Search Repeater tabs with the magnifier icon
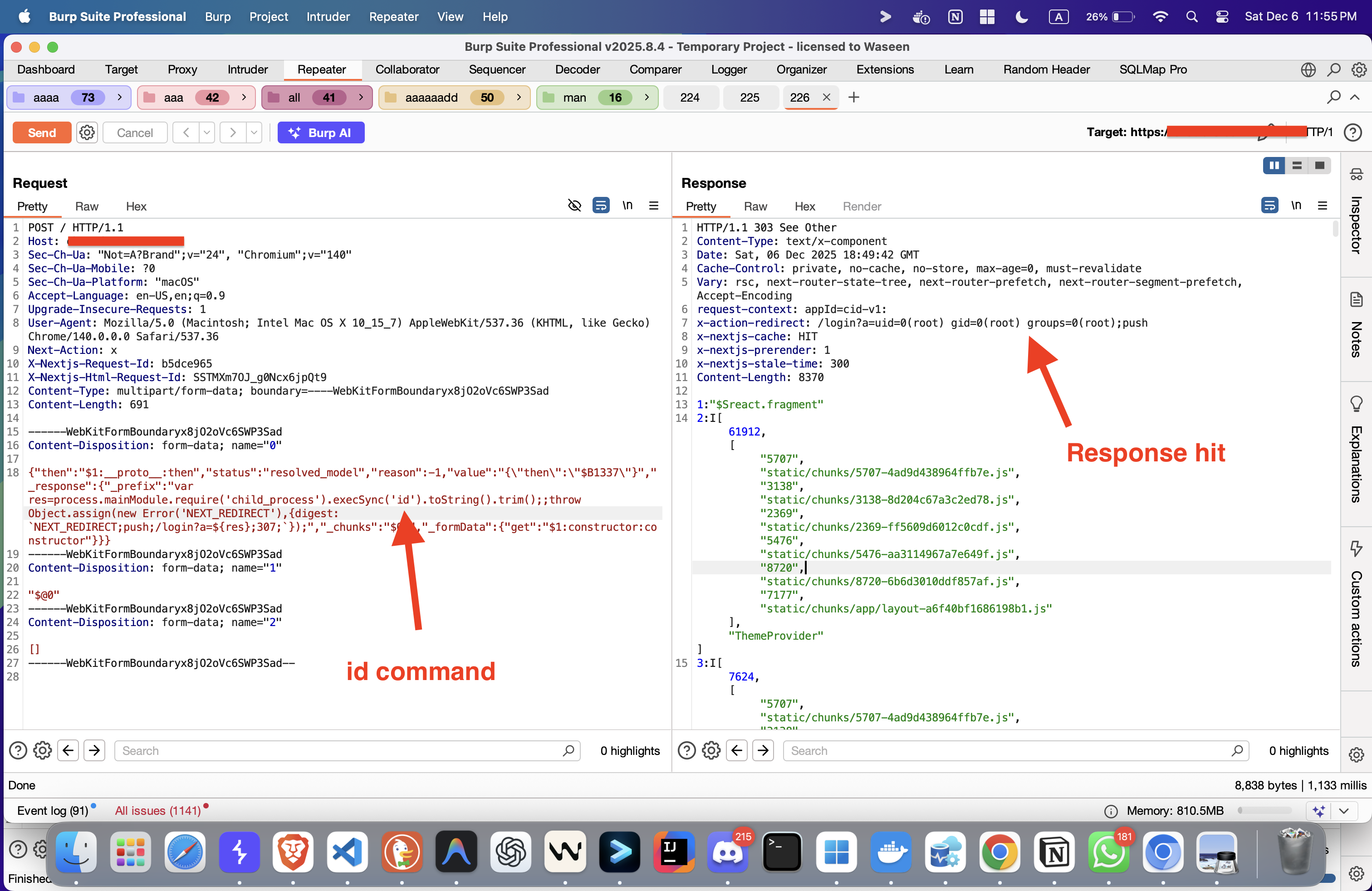1372x891 pixels. [x=1333, y=98]
